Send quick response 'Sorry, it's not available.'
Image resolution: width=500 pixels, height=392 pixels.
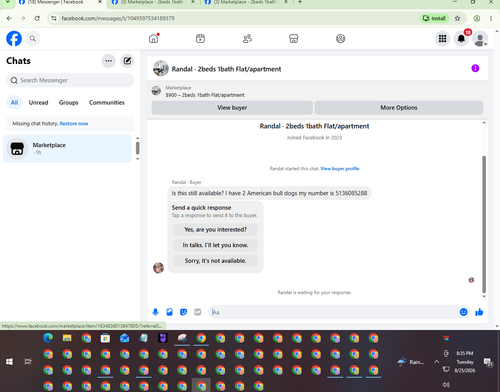coord(215,261)
